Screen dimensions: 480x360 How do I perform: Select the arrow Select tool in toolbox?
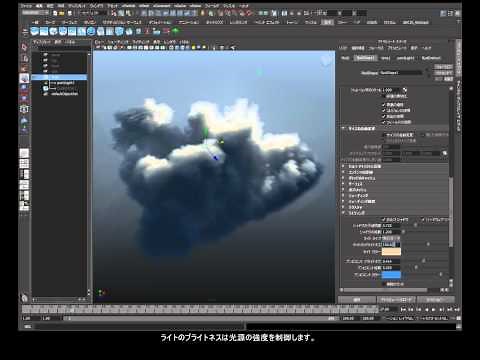tap(24, 47)
